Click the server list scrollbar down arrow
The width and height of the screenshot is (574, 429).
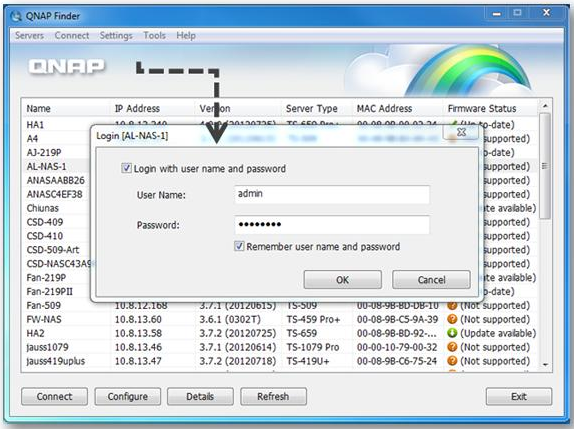[x=545, y=365]
